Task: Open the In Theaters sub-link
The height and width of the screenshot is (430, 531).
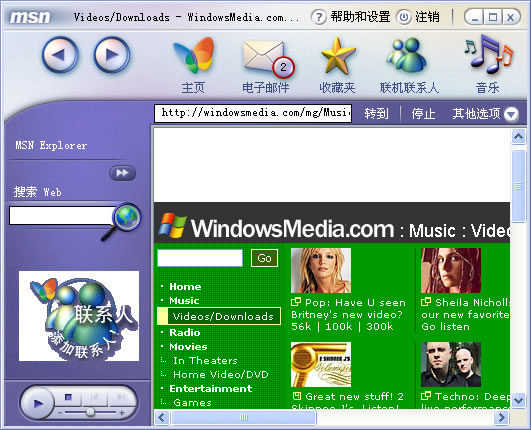Action: (x=205, y=361)
